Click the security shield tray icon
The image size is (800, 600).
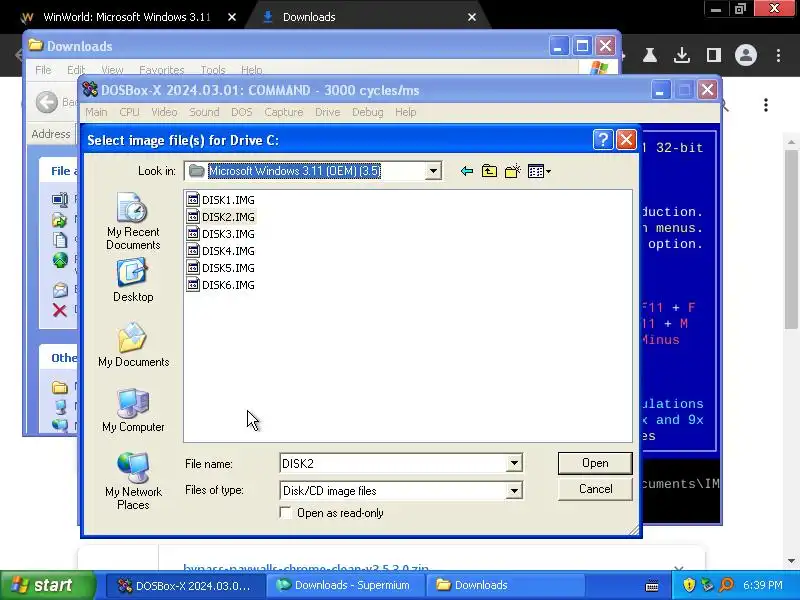pyautogui.click(x=689, y=585)
